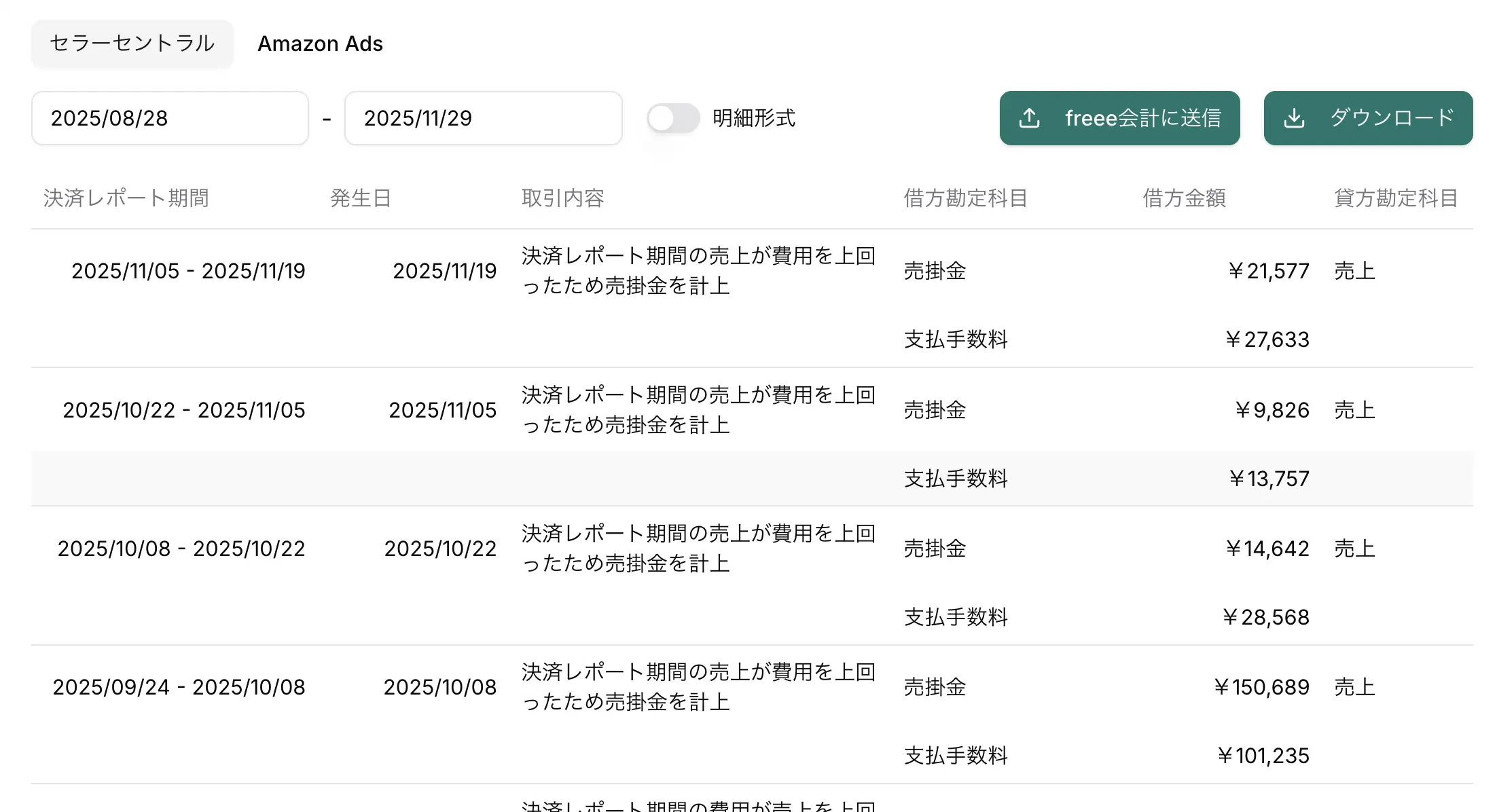Switch to the Amazon Ads tab

320,43
